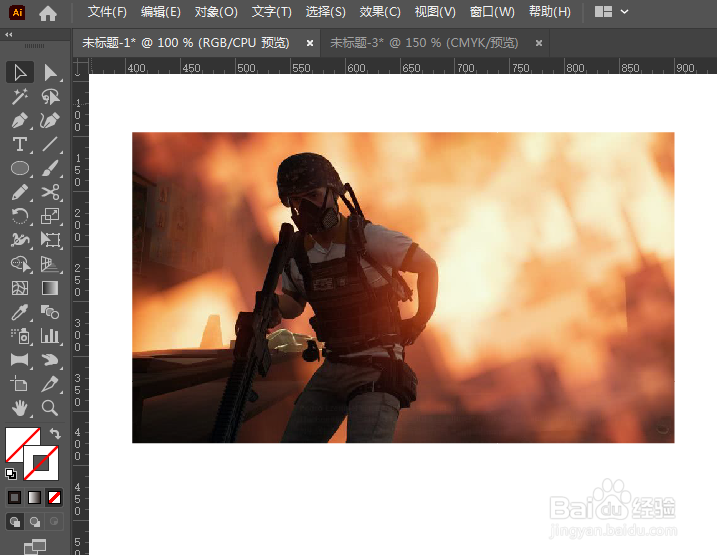Viewport: 717px width, 555px height.
Task: Open the 对象(O) menu
Action: (216, 12)
